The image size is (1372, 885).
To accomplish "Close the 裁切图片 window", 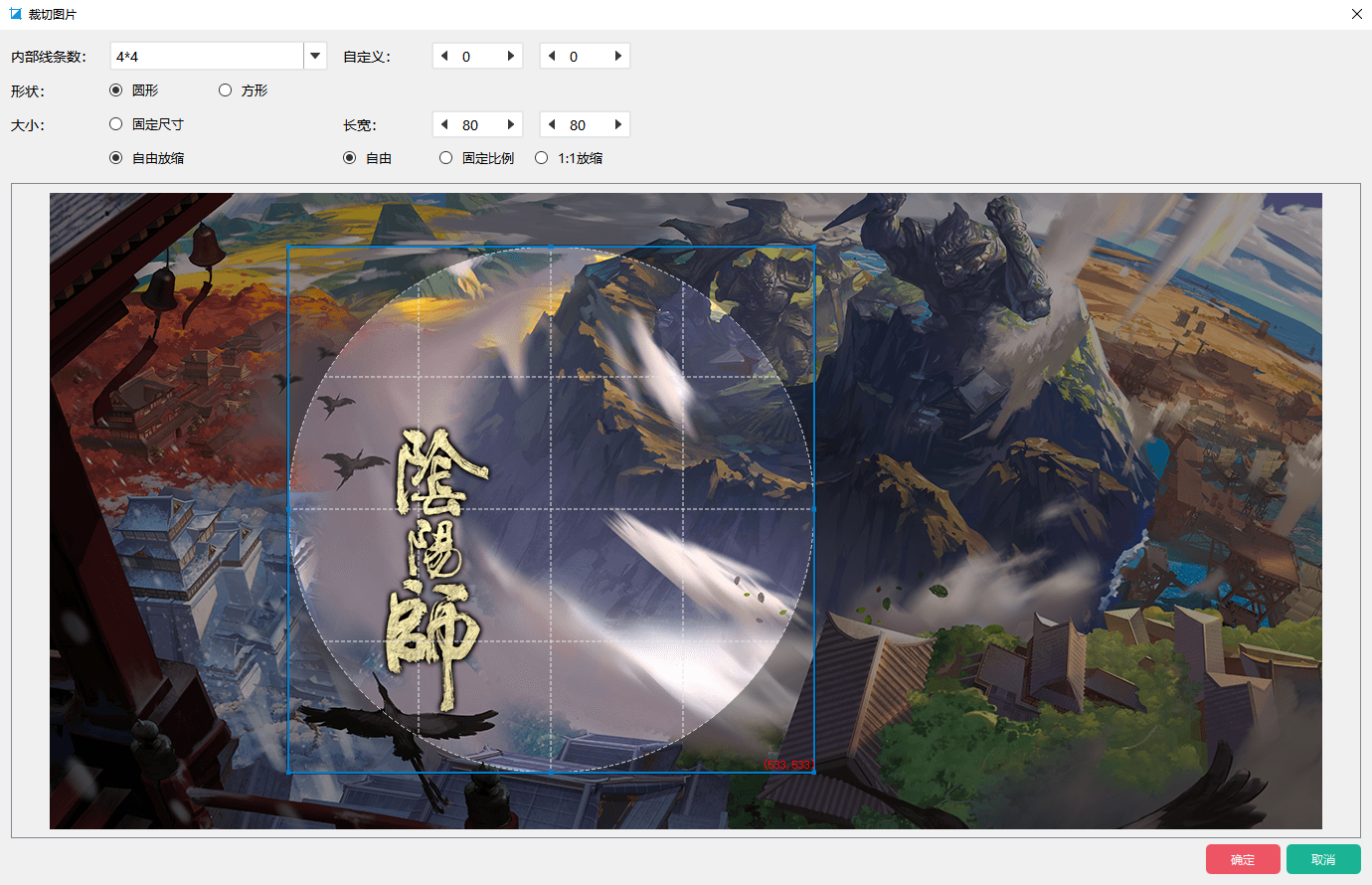I will point(1357,14).
